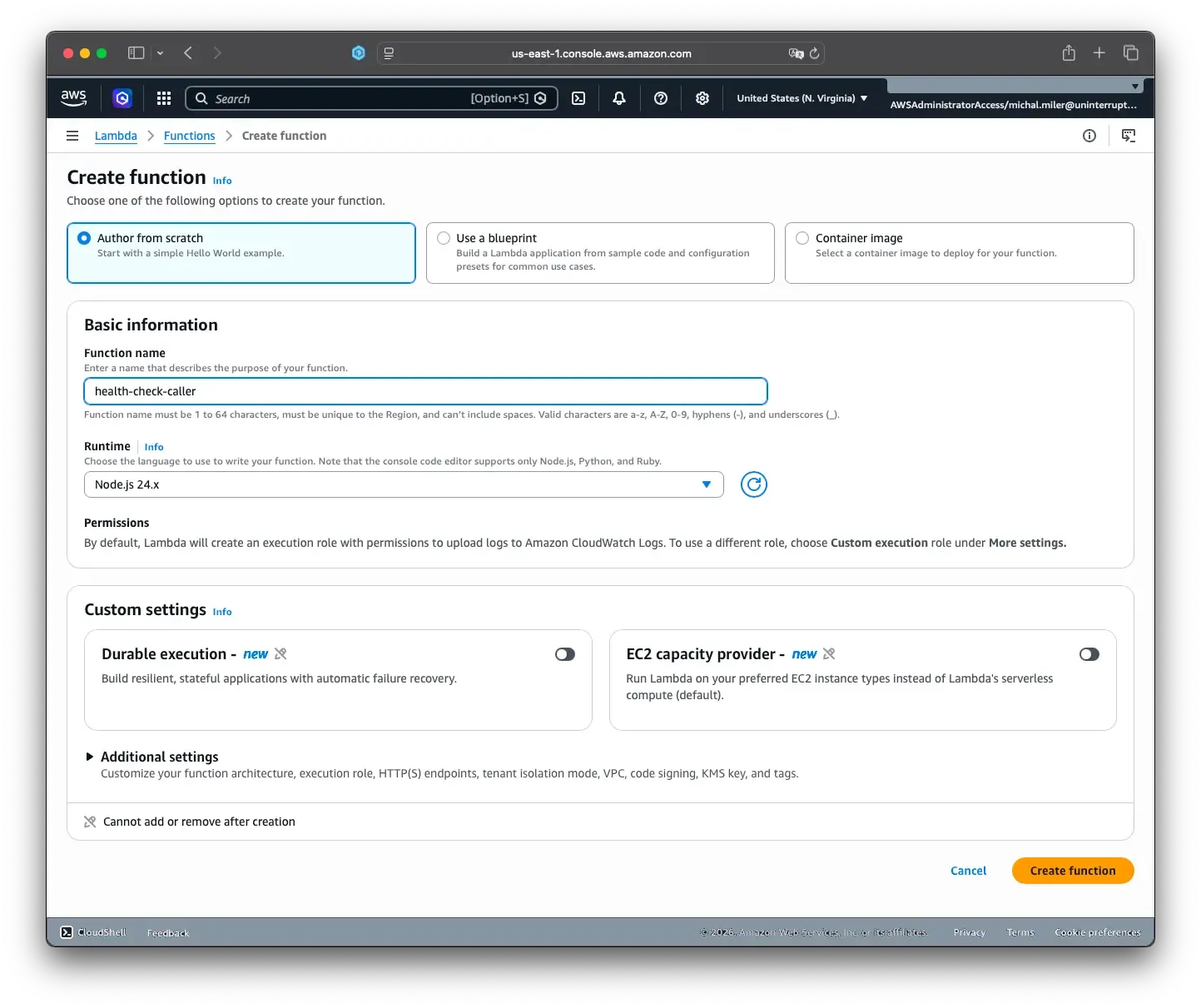
Task: Click the Safari address bar URL
Action: (601, 53)
